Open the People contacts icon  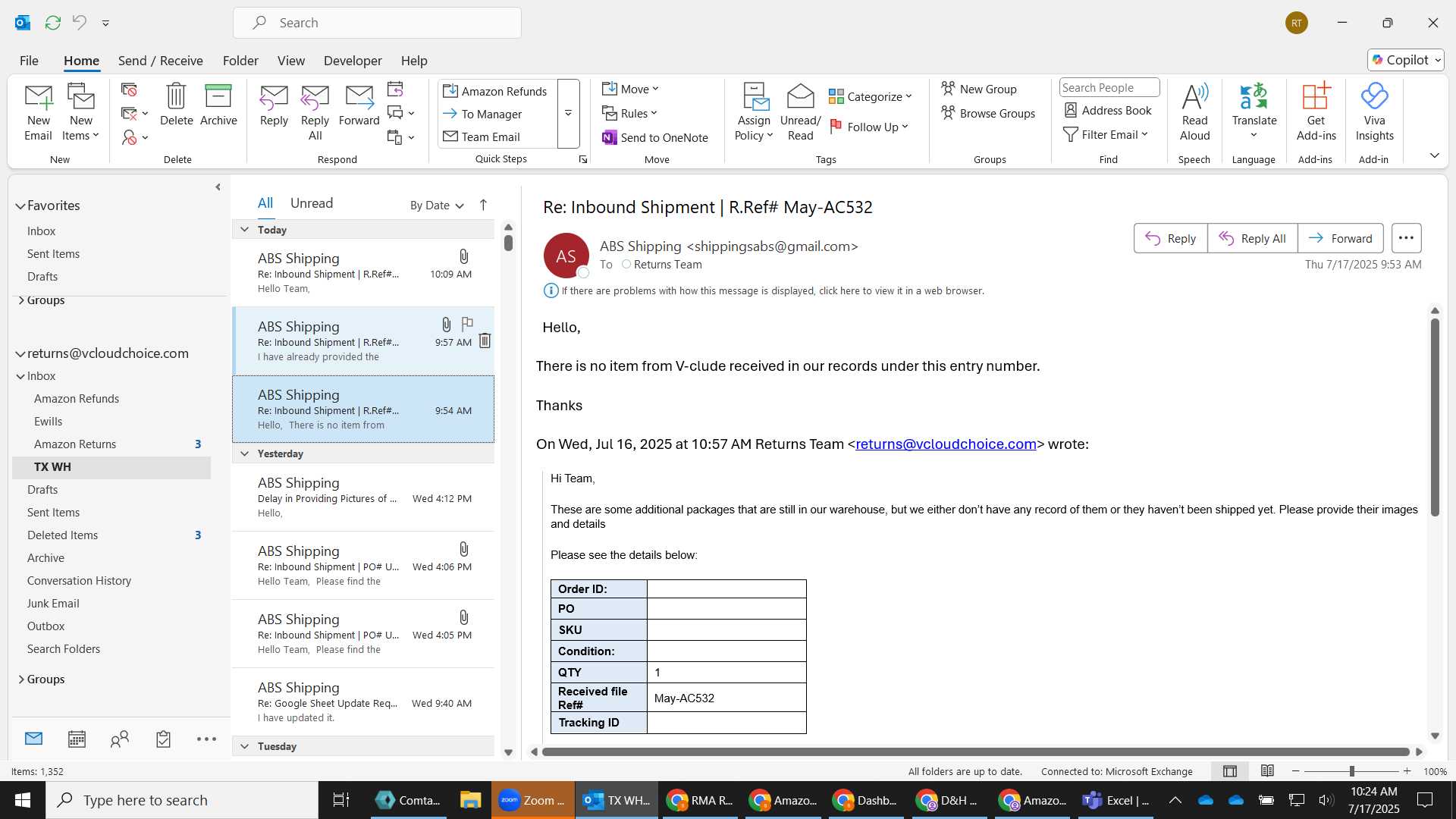(x=120, y=739)
